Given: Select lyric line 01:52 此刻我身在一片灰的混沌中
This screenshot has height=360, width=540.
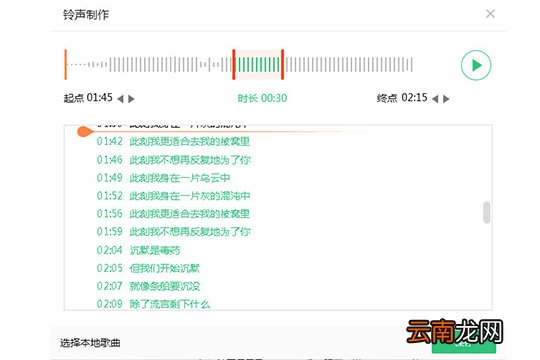Looking at the screenshot, I should (173, 196).
